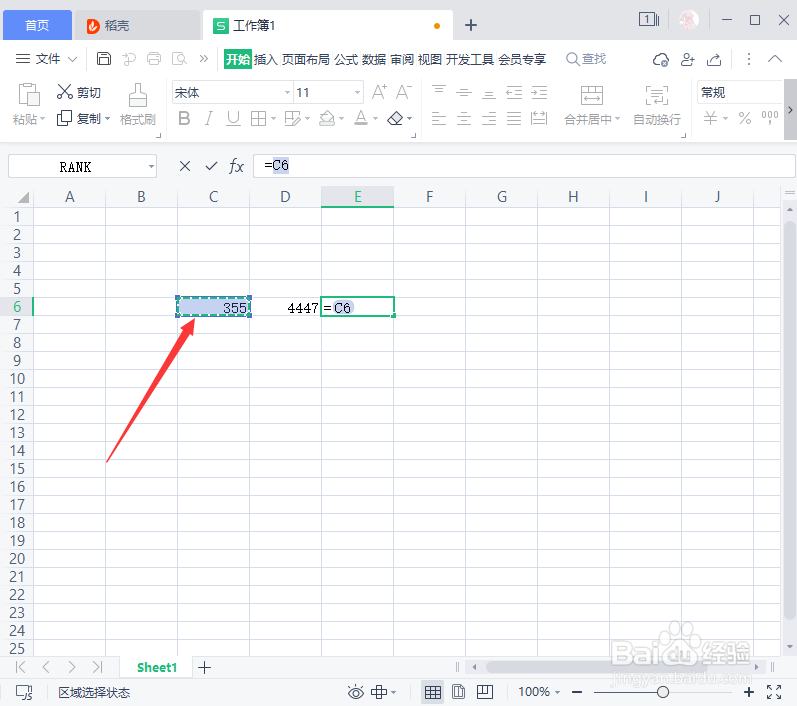The image size is (797, 706).
Task: Toggle Bold formatting
Action: pyautogui.click(x=184, y=119)
